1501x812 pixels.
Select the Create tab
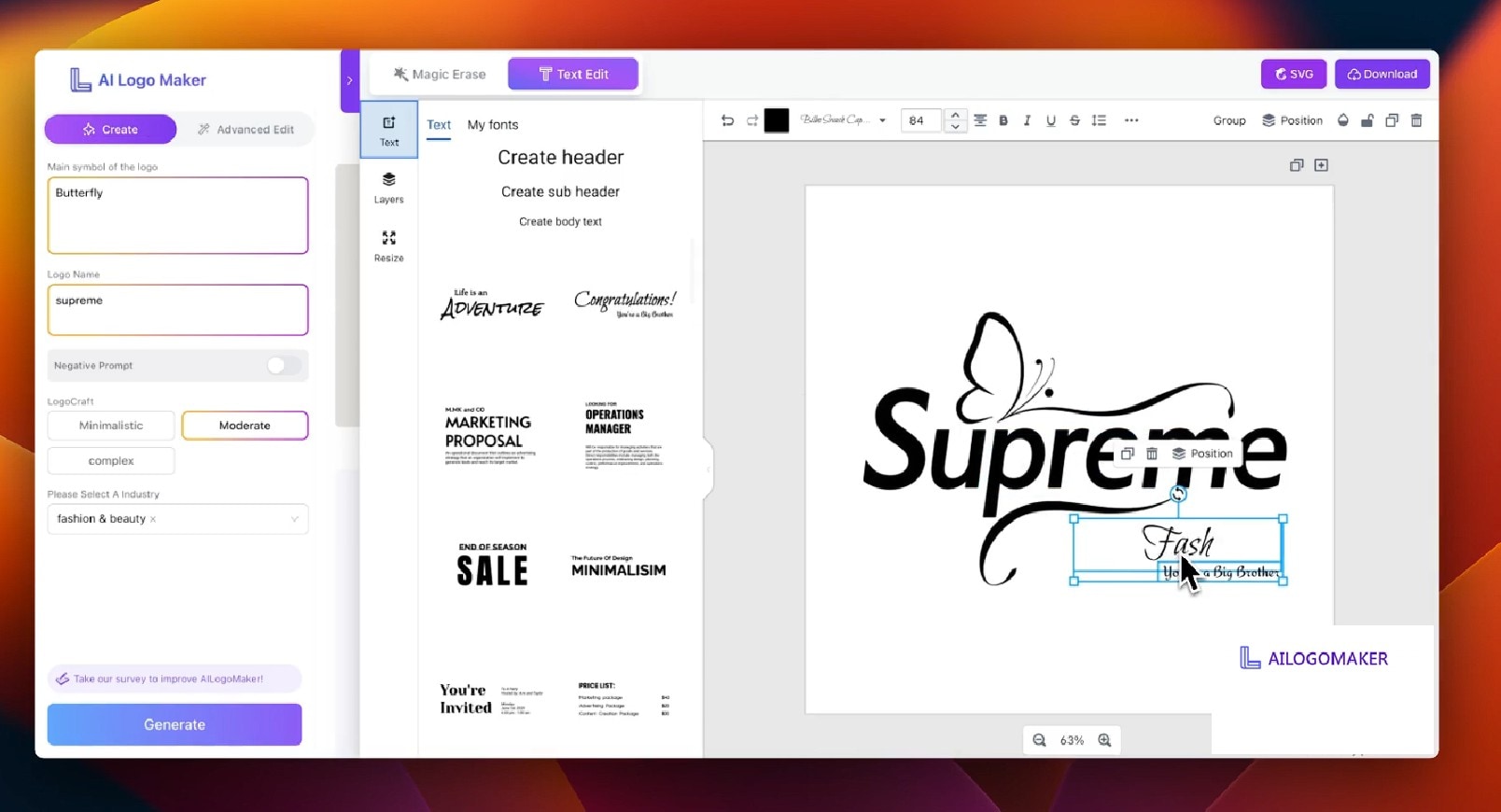[110, 130]
